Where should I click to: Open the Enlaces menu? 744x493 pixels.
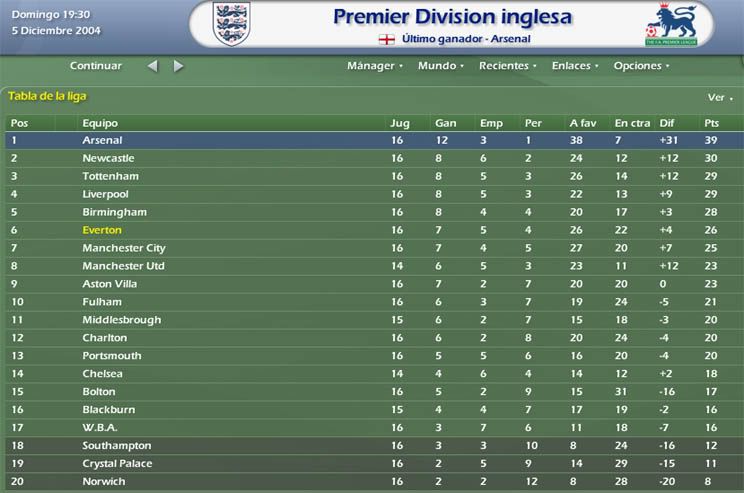[575, 66]
